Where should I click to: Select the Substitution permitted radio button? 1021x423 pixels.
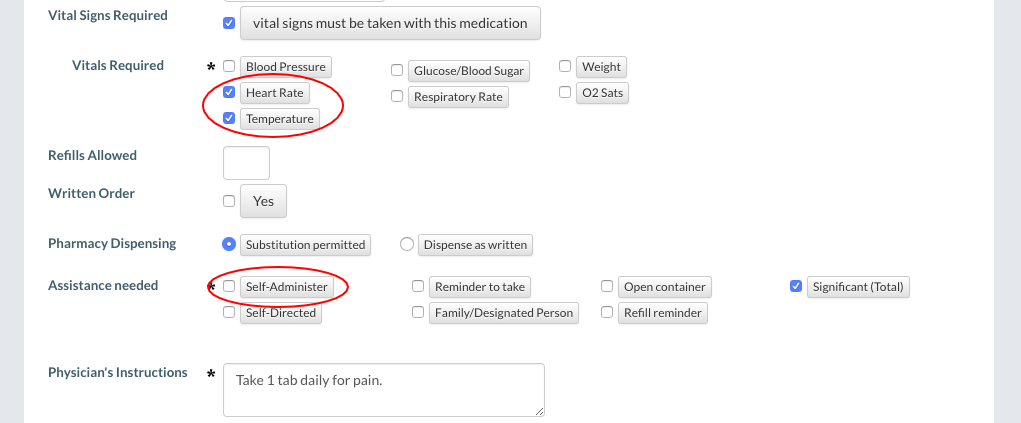[x=229, y=244]
